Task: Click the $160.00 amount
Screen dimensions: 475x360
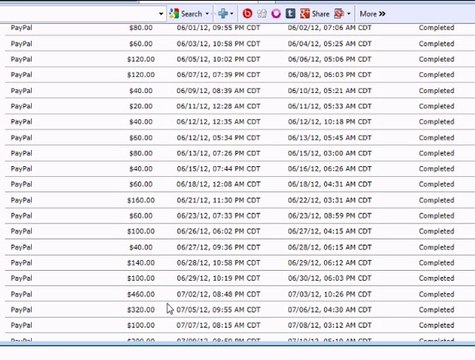Action: [x=141, y=200]
